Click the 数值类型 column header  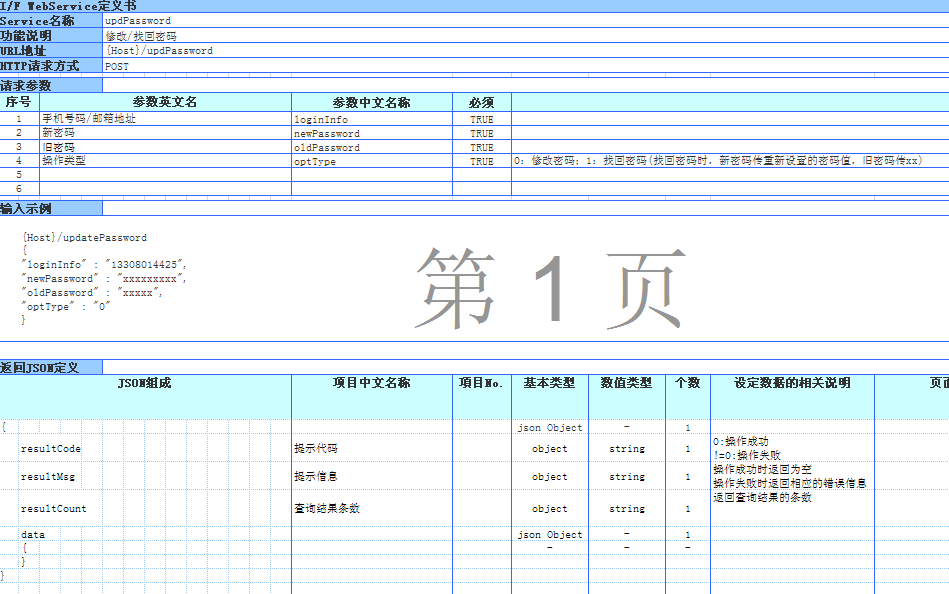[626, 397]
